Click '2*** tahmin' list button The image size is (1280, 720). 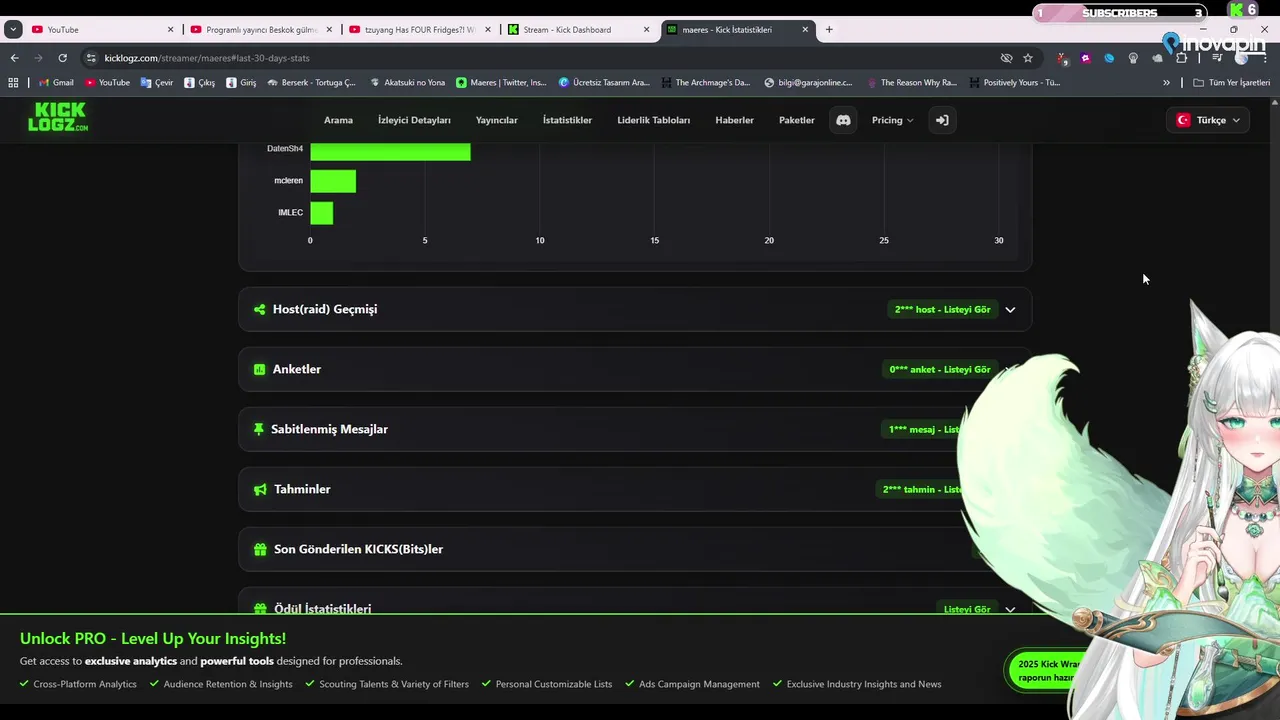pyautogui.click(x=921, y=489)
